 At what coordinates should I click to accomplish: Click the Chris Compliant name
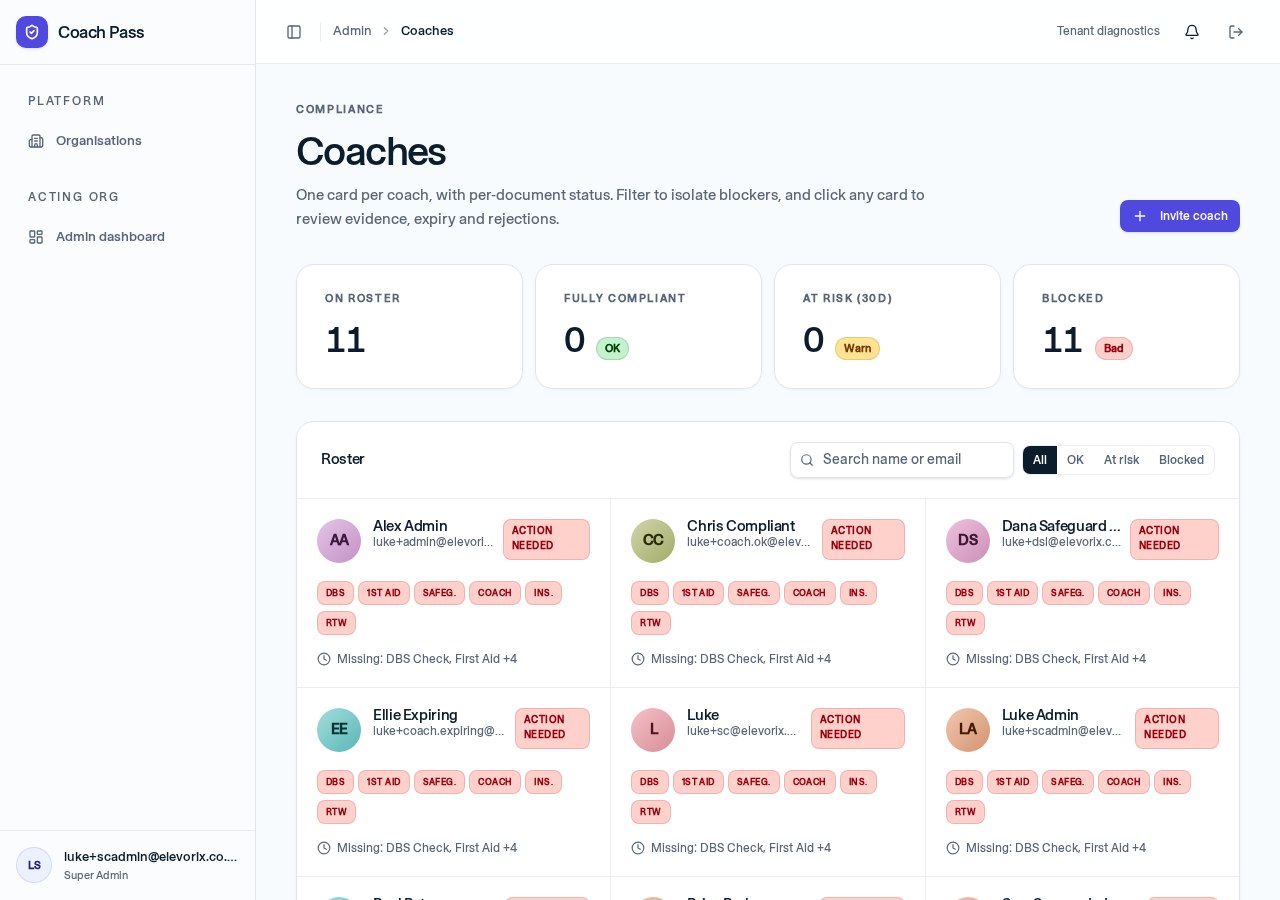(741, 526)
